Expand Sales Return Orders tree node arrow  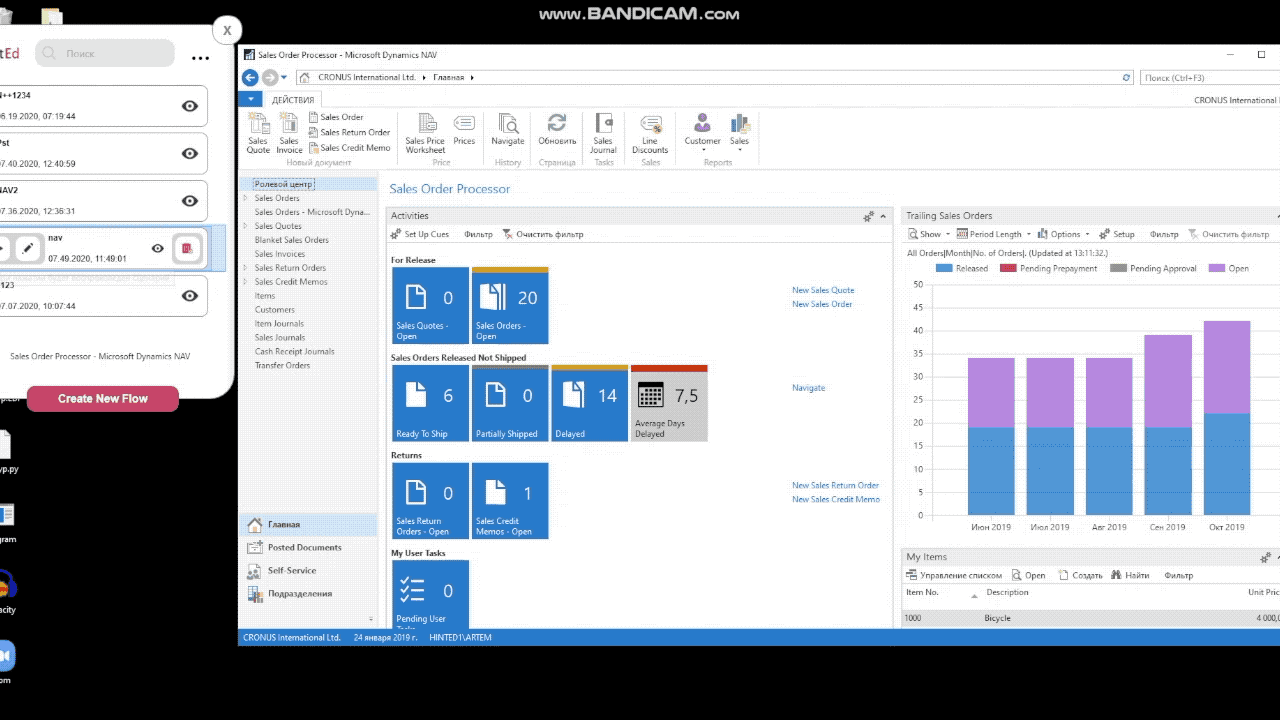pyautogui.click(x=246, y=268)
